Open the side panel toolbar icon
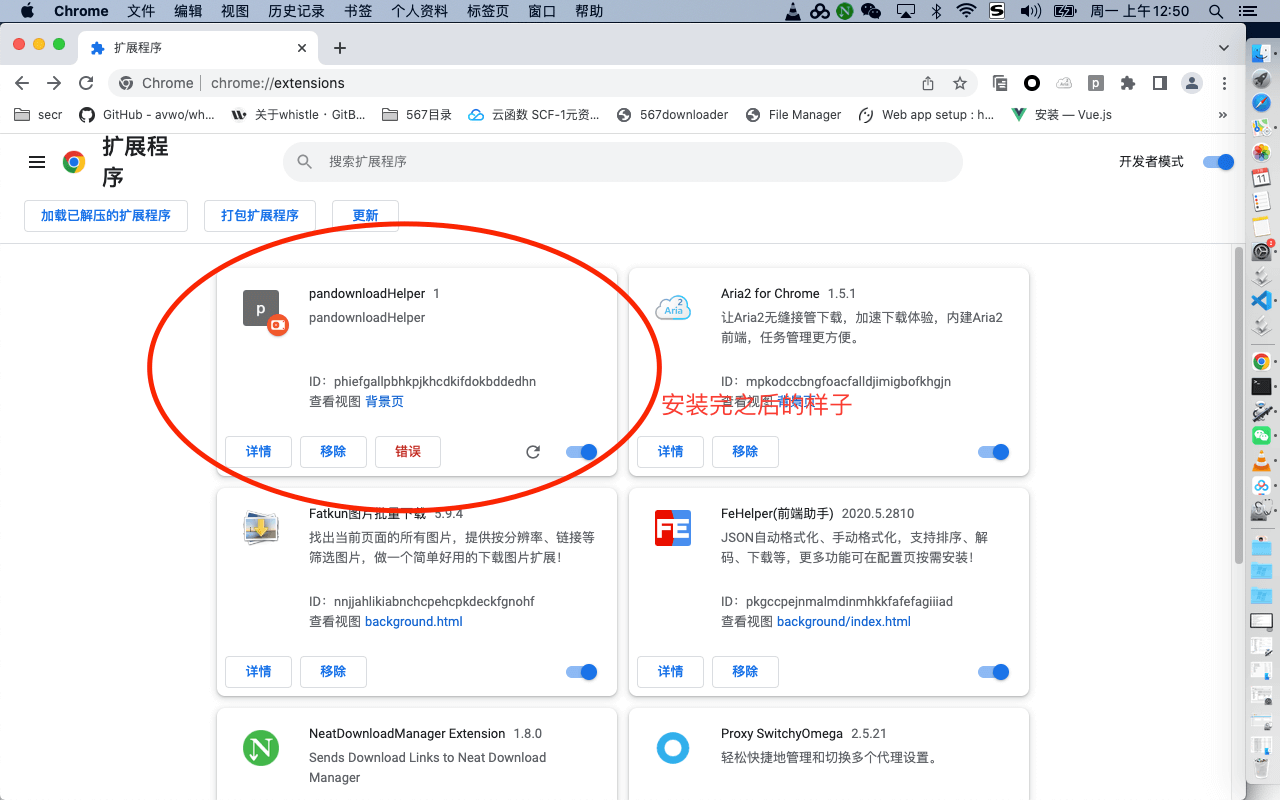Screen dimensions: 1280x800 coord(1159,83)
